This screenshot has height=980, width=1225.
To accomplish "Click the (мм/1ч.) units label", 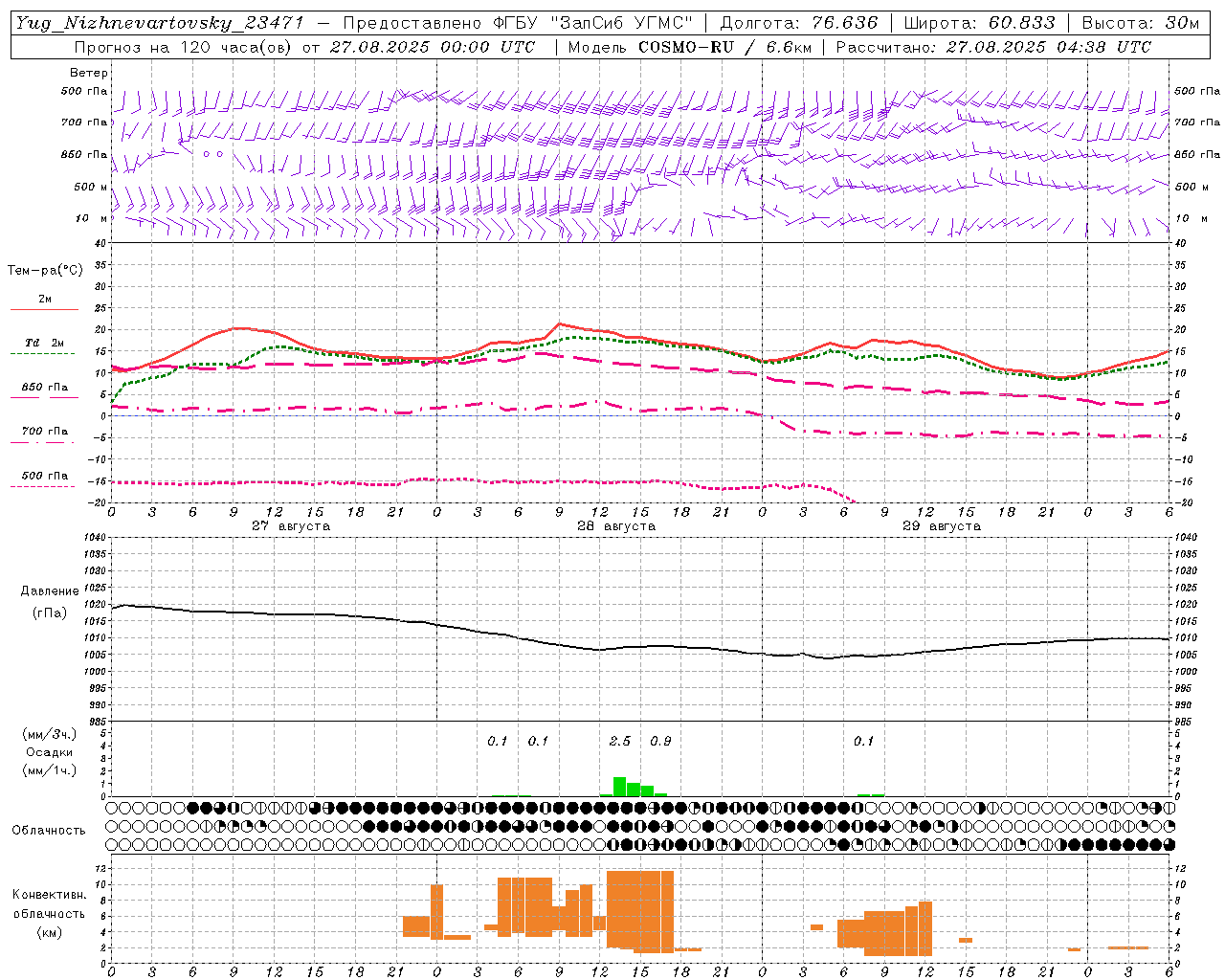I will coord(49,770).
